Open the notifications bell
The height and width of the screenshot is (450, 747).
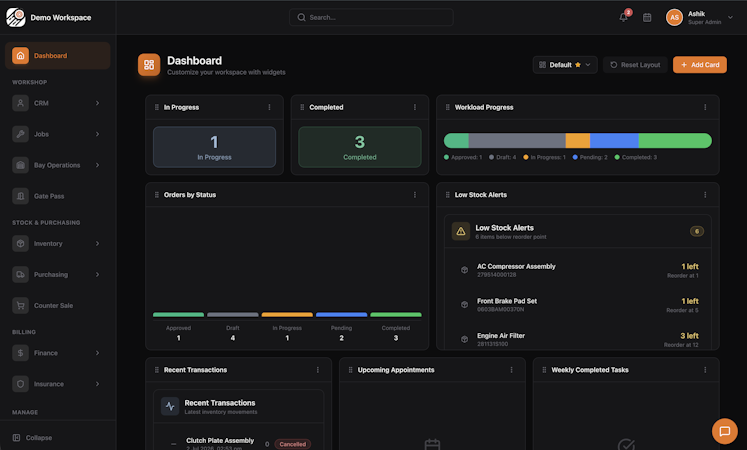click(624, 17)
